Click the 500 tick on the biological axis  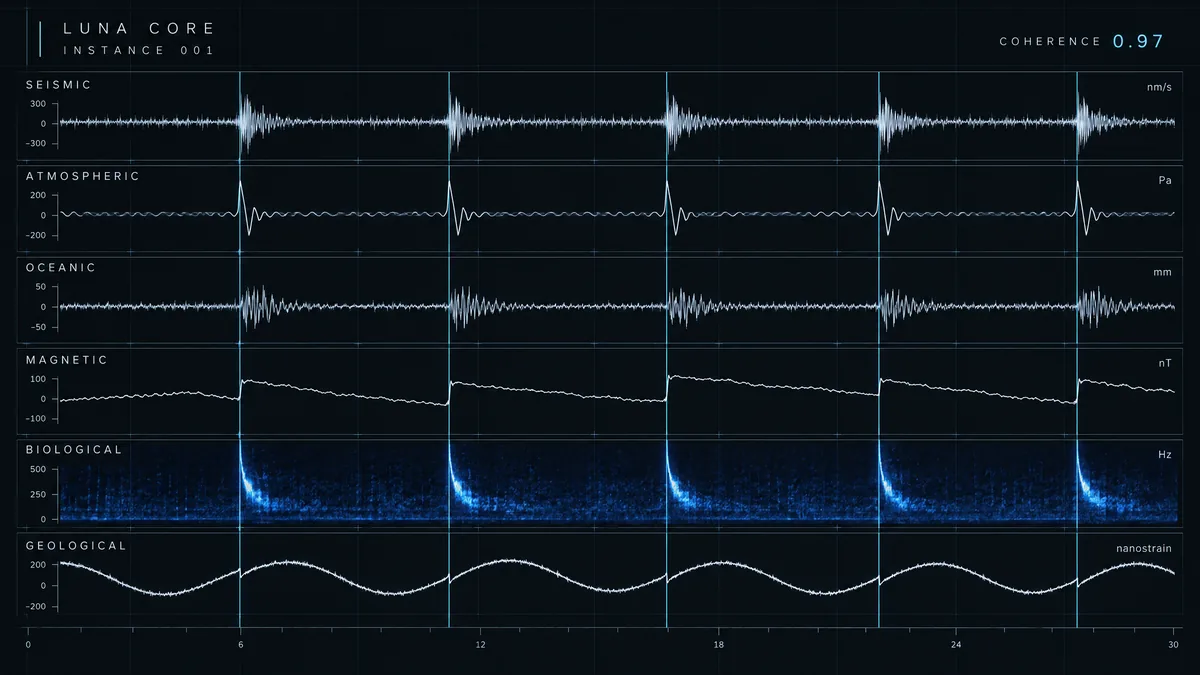coord(38,469)
